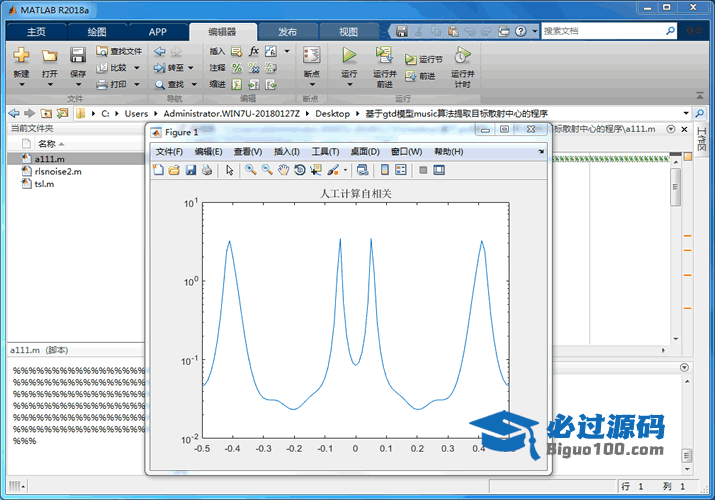The image size is (715, 500).
Task: Switch to the Plots (绘图) tab
Action: coord(97,32)
